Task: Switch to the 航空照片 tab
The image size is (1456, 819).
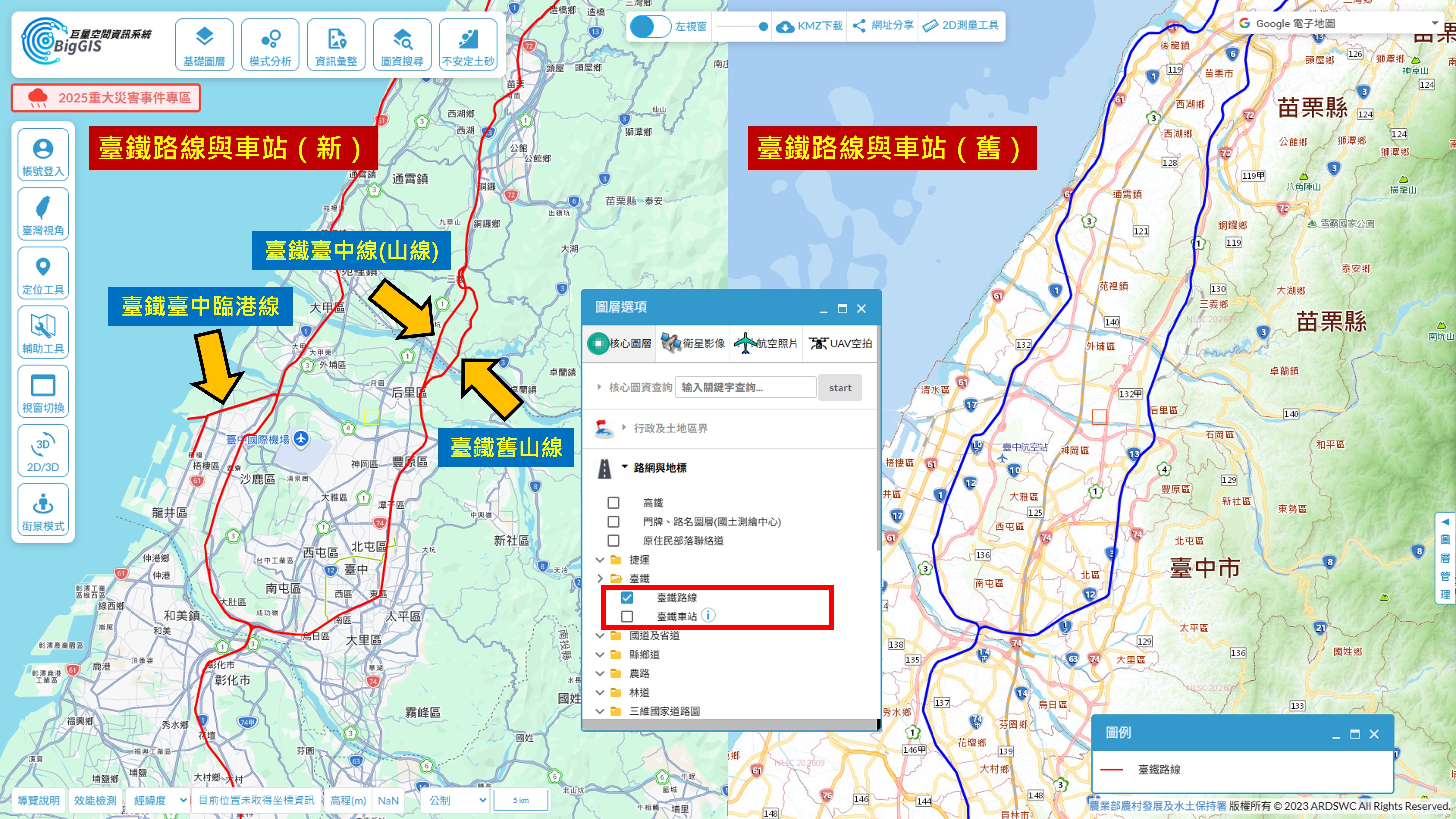Action: pyautogui.click(x=766, y=343)
